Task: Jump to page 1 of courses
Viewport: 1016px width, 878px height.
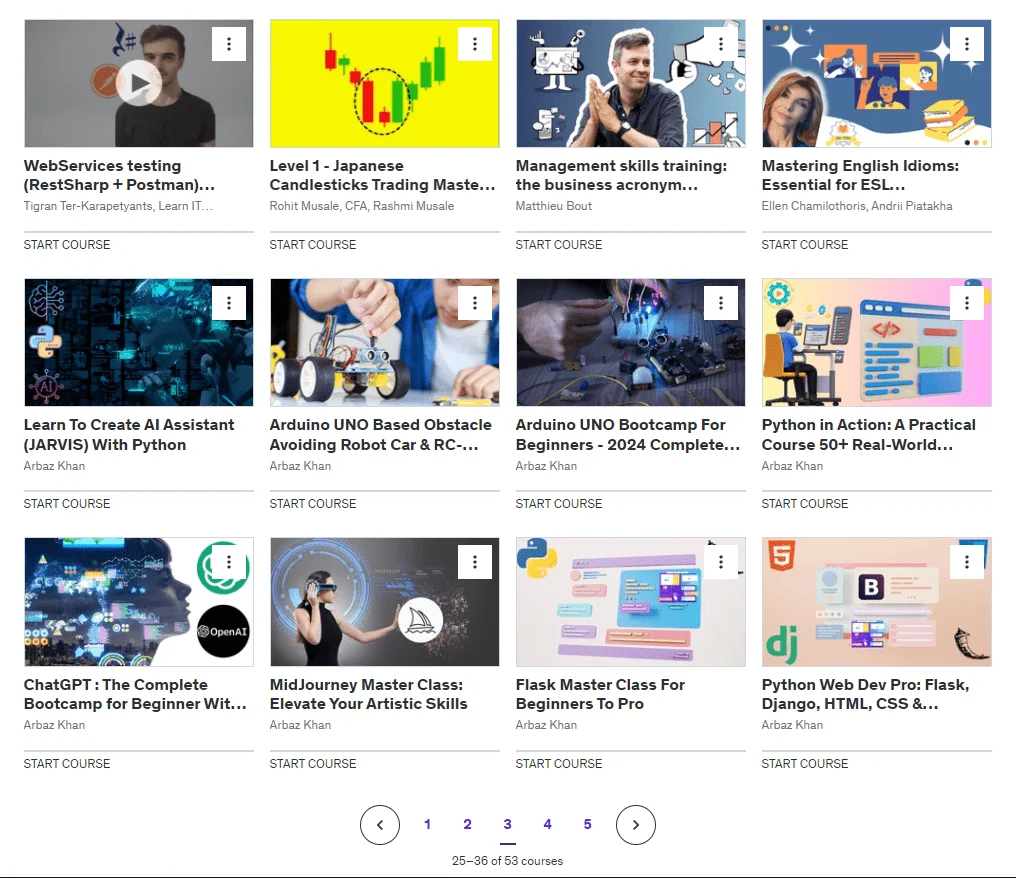Action: click(x=427, y=824)
